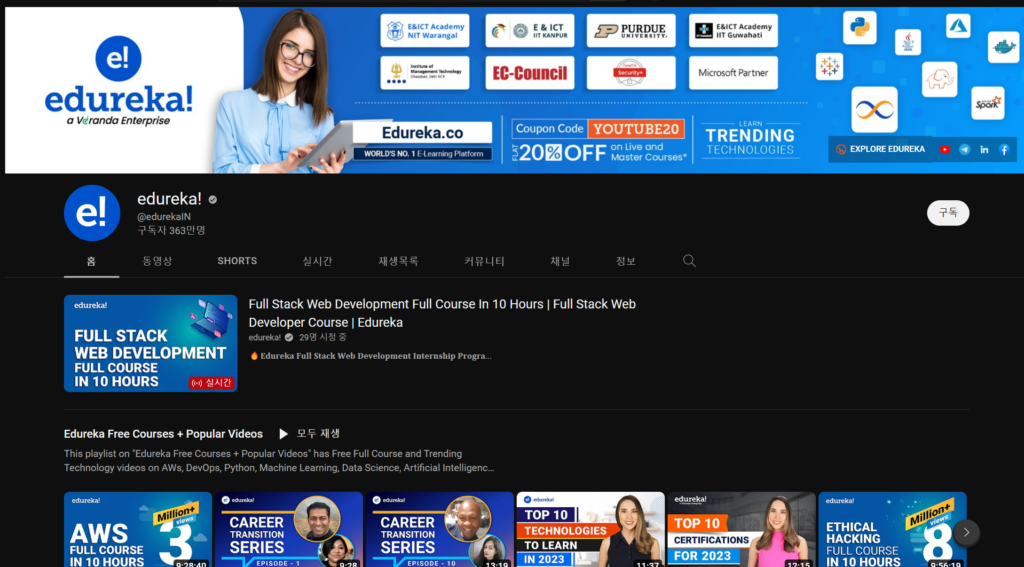The height and width of the screenshot is (567, 1024).
Task: Open the channel search magnifier icon
Action: click(689, 261)
